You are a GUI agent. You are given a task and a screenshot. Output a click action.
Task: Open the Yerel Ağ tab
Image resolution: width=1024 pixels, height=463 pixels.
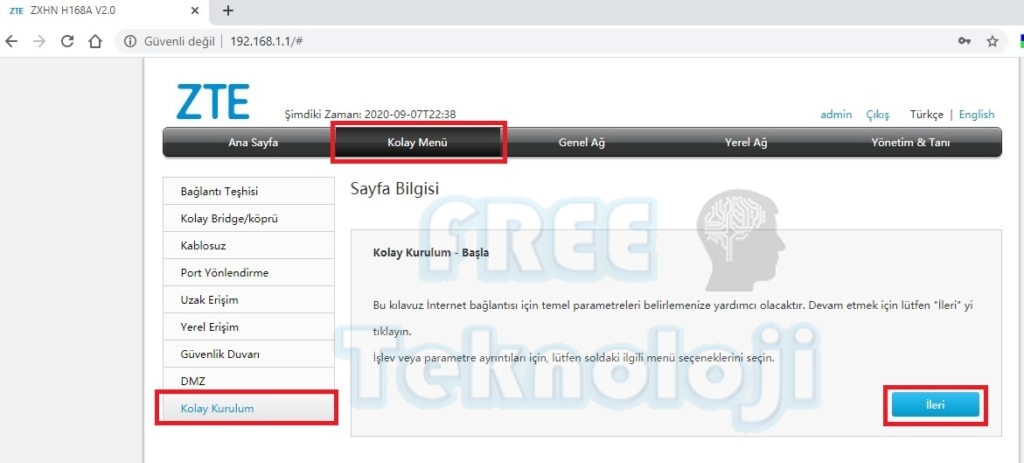[x=745, y=142]
